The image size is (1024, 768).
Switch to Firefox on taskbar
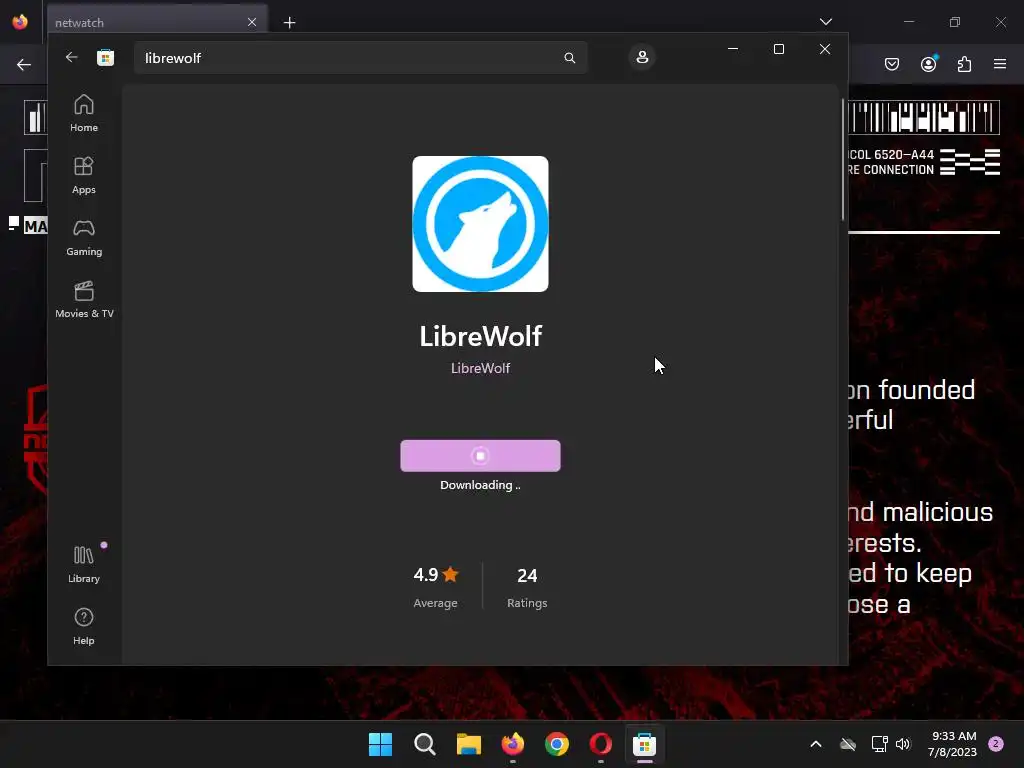pyautogui.click(x=513, y=744)
